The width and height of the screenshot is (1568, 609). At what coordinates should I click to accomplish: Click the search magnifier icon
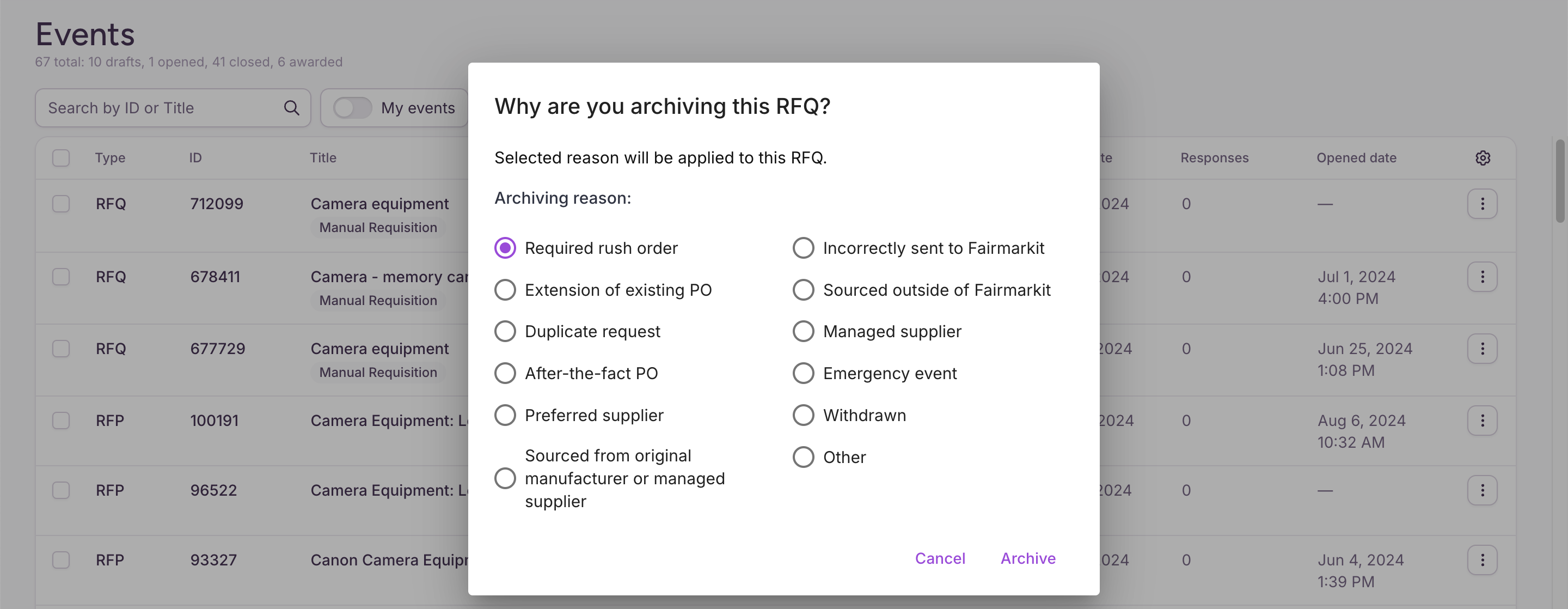pyautogui.click(x=292, y=108)
